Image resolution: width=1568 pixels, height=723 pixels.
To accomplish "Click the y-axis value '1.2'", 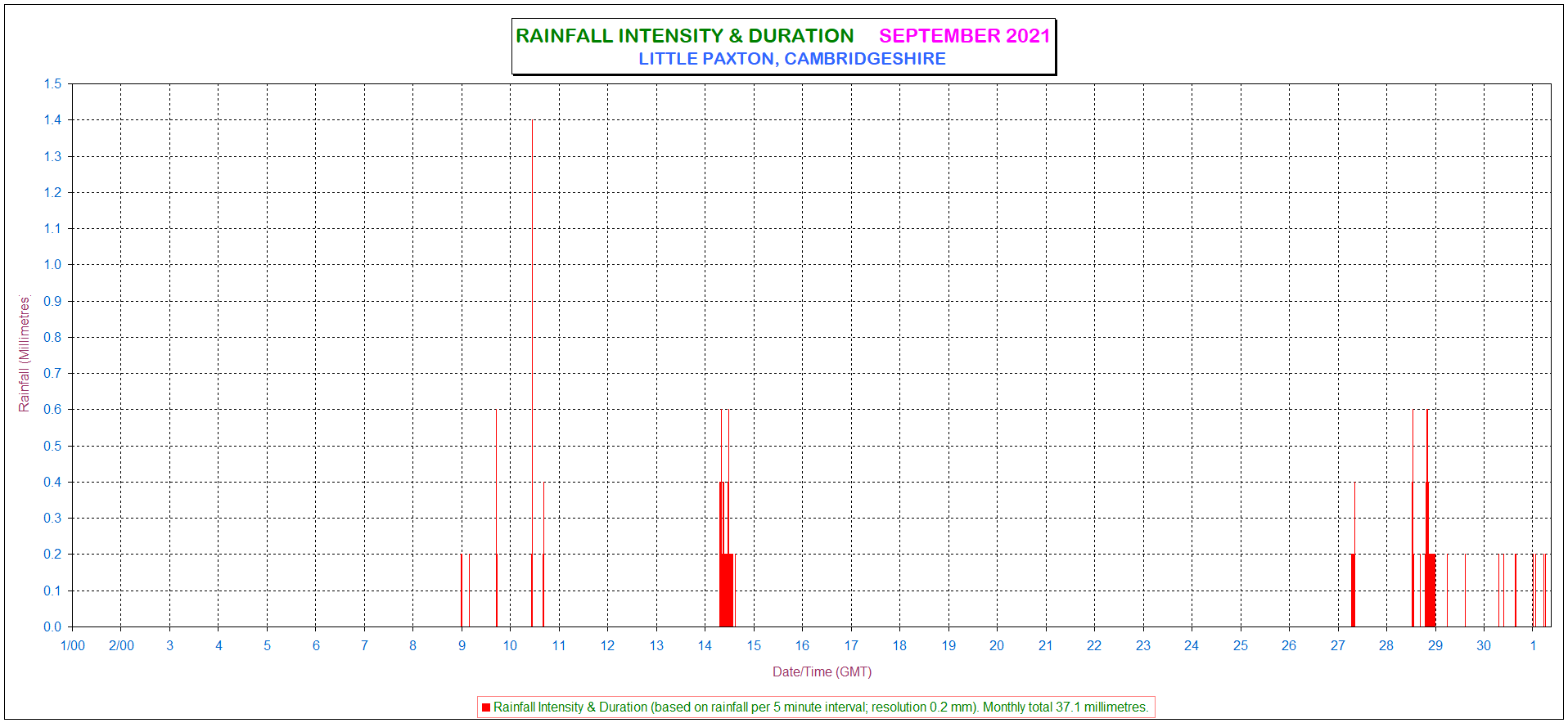I will point(52,192).
